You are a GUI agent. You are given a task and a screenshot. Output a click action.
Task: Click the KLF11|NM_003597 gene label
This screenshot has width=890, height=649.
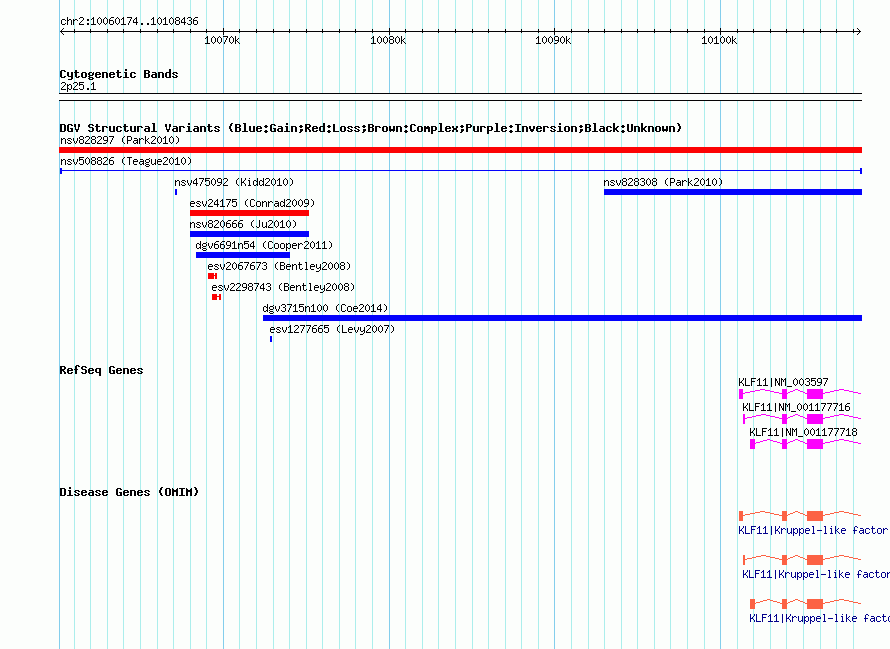pos(783,382)
